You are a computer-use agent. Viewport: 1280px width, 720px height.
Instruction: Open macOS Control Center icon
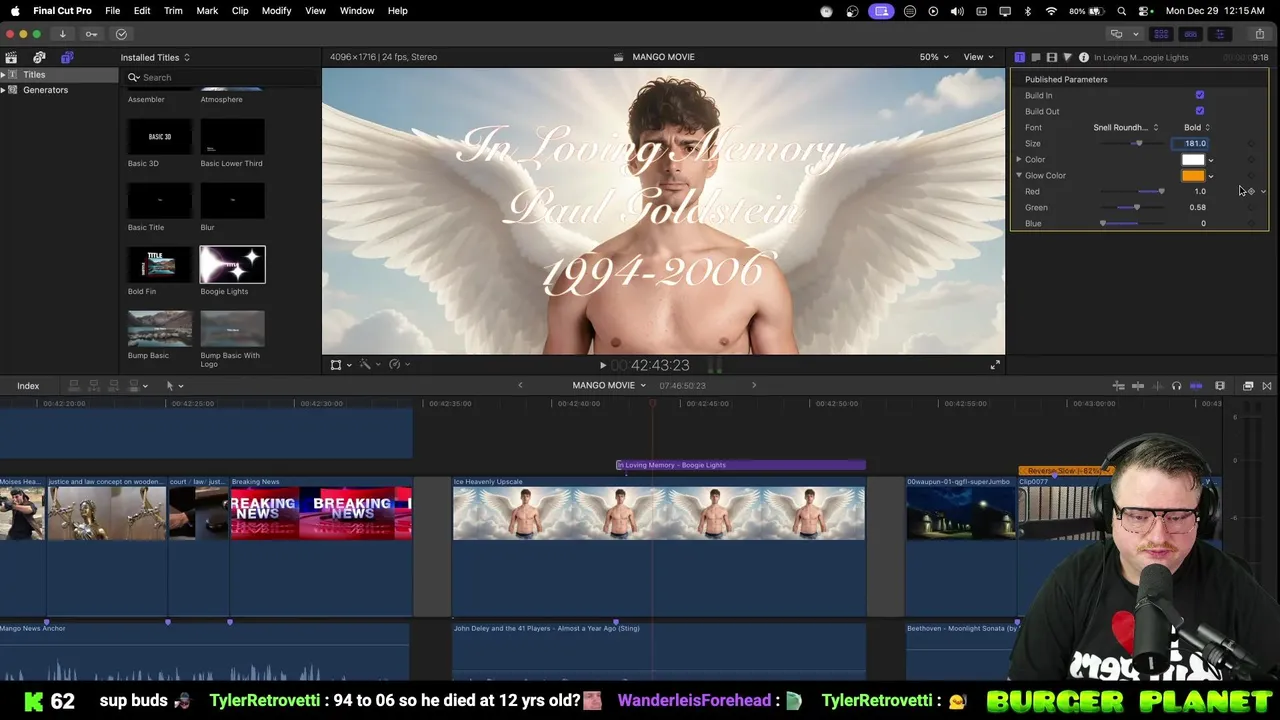point(1144,11)
